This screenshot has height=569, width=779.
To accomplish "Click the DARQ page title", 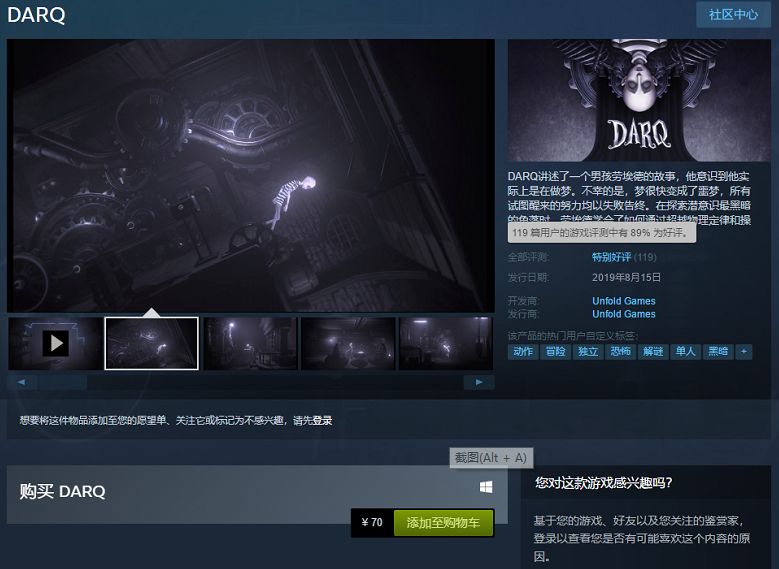I will 36,15.
